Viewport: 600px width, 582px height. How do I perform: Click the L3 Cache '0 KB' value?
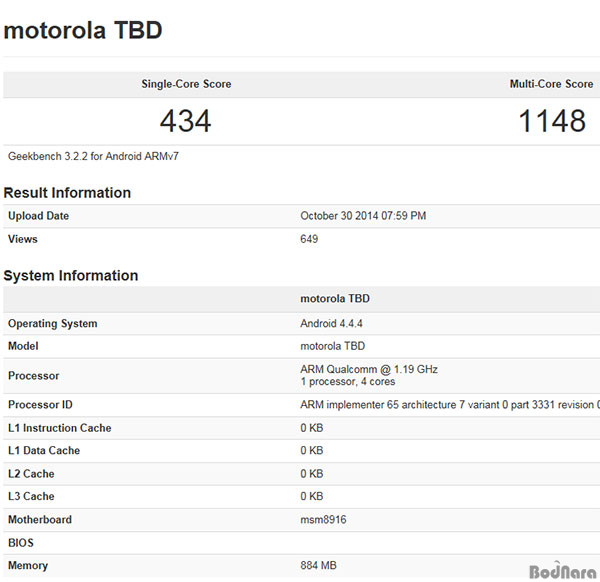point(312,496)
